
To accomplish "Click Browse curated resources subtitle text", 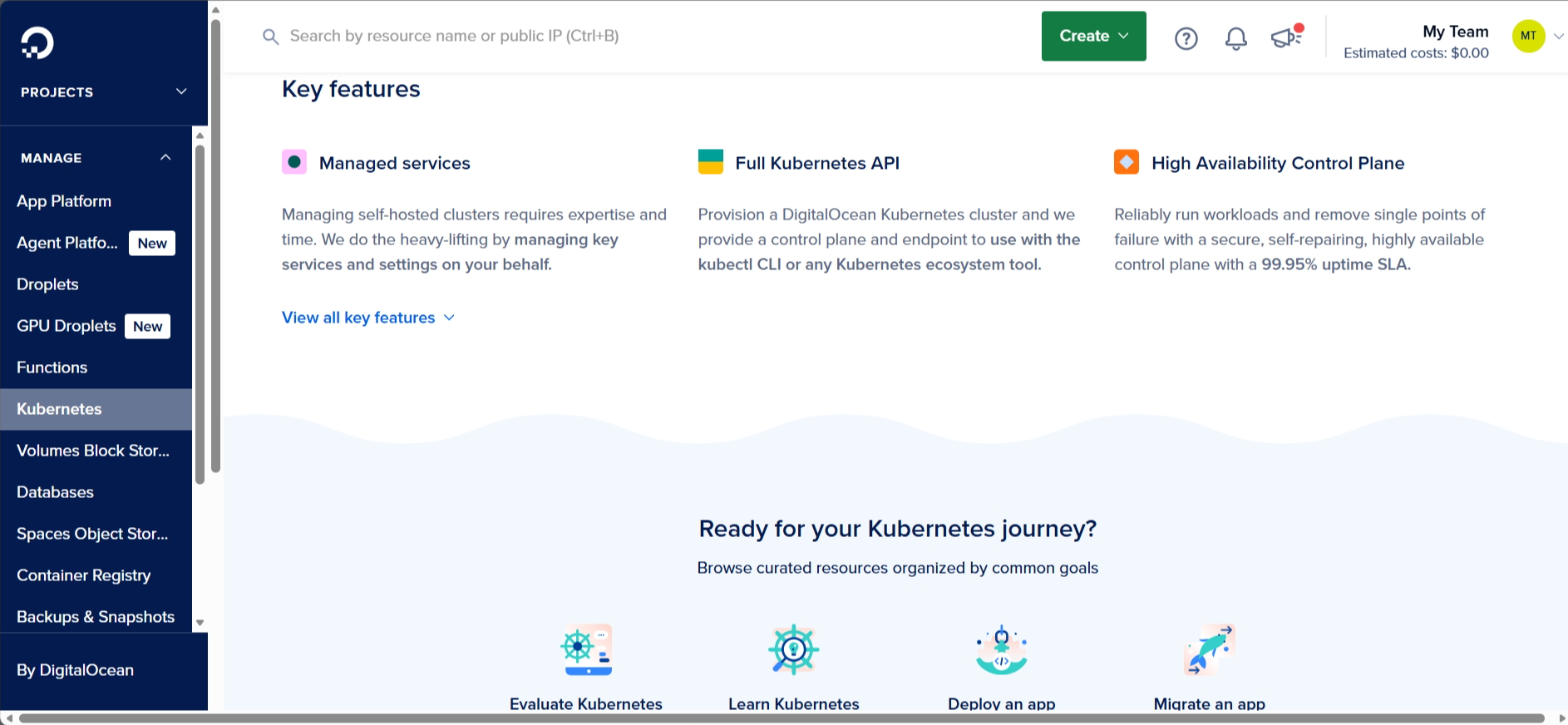I will click(898, 568).
